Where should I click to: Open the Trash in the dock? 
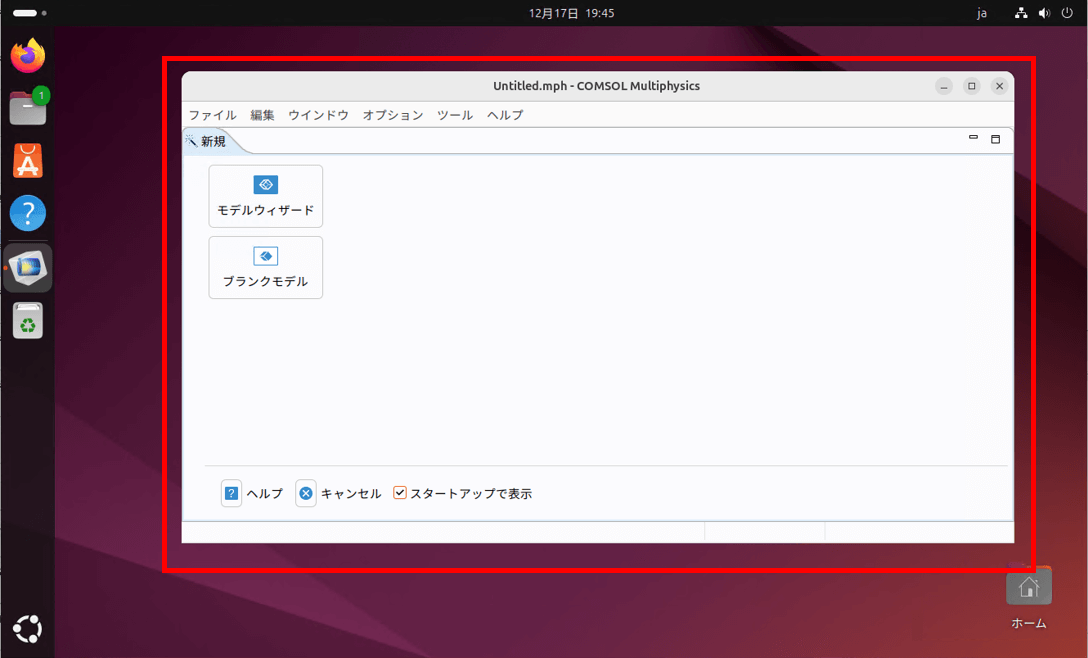point(28,322)
